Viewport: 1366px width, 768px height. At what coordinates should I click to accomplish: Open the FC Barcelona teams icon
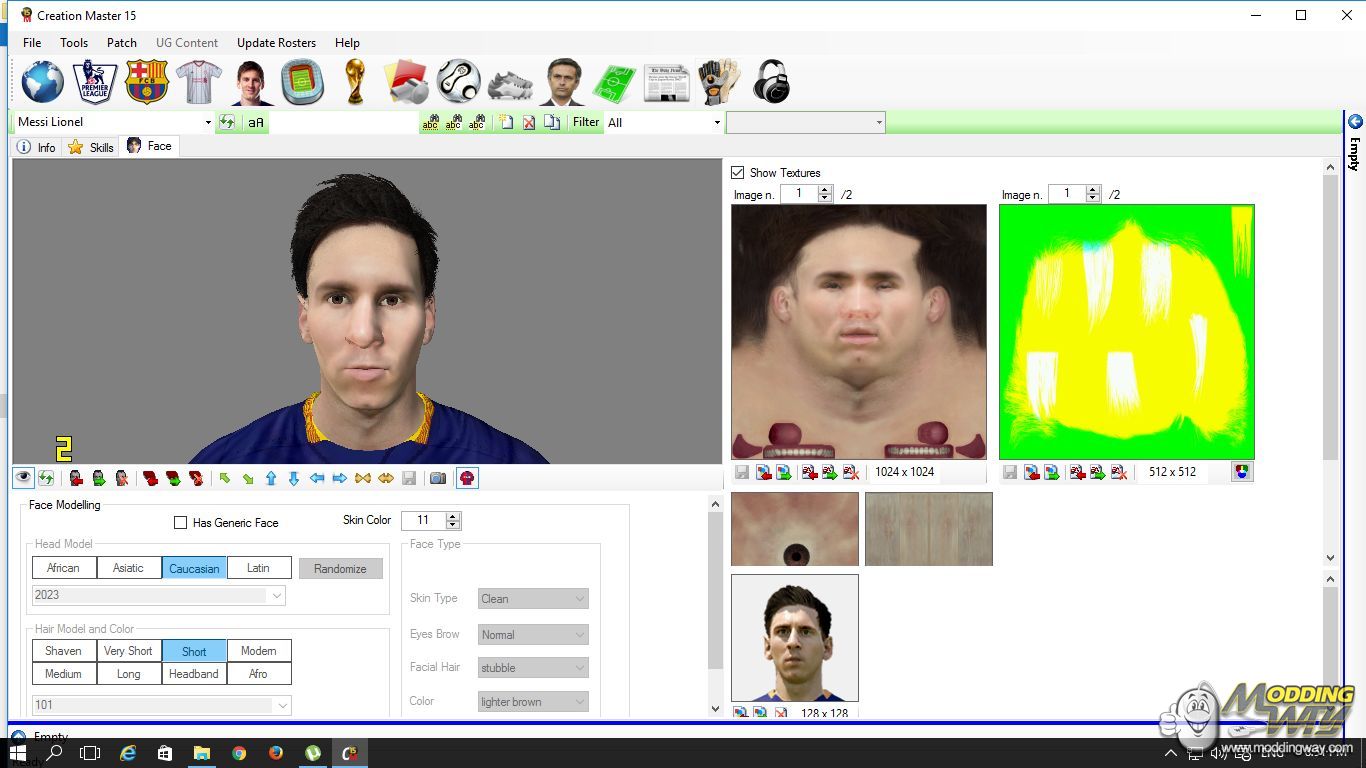tap(147, 82)
